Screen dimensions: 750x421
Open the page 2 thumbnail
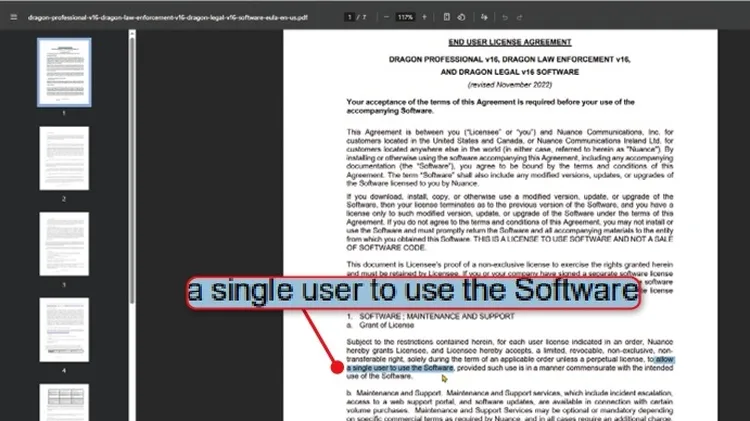[x=64, y=157]
